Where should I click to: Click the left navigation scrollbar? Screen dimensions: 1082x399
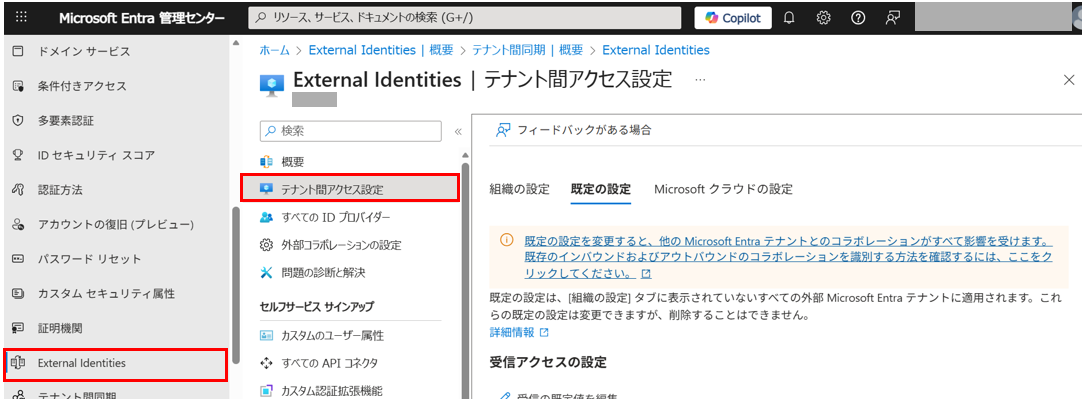click(237, 284)
